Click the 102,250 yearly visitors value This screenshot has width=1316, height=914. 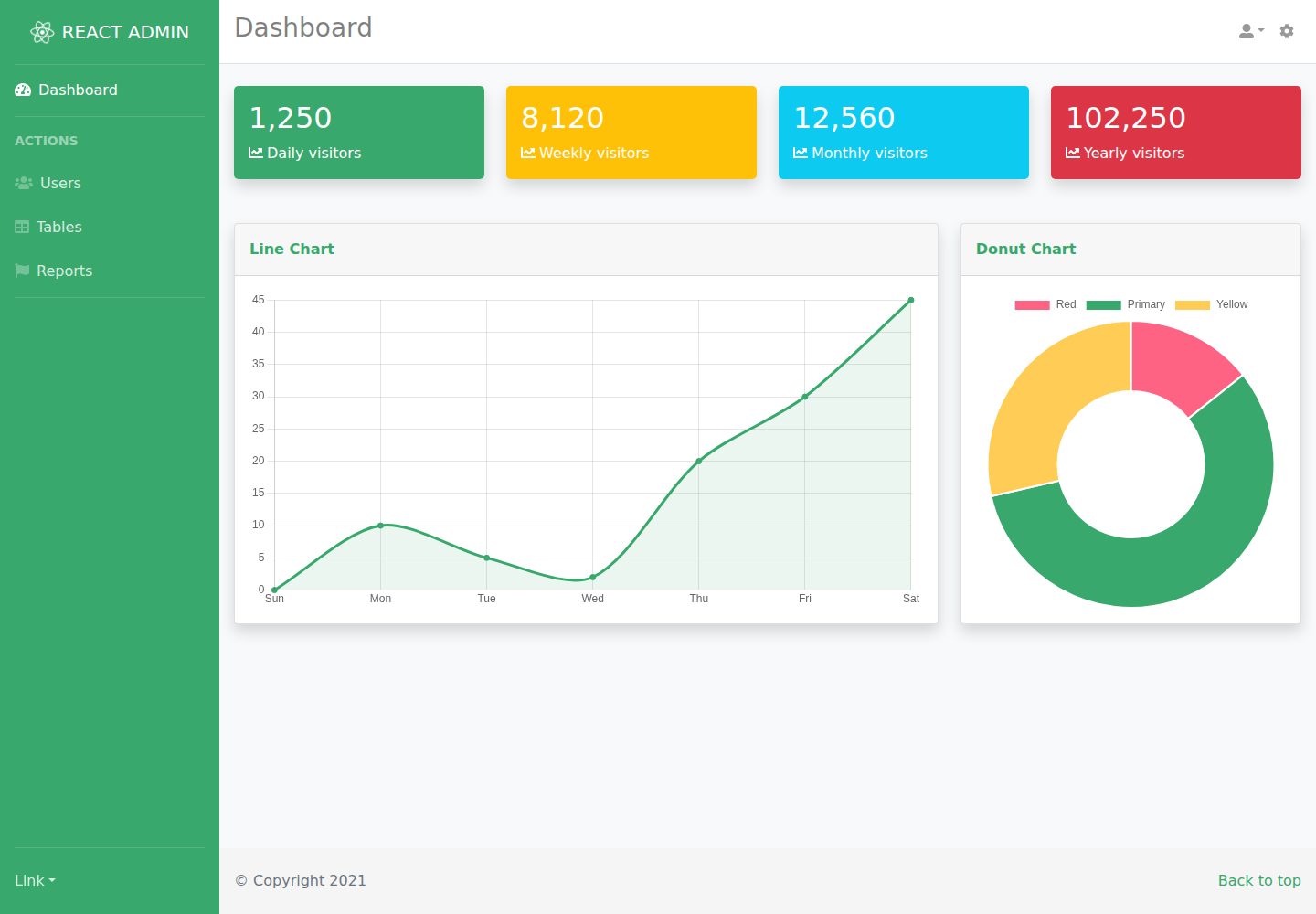[x=1126, y=118]
